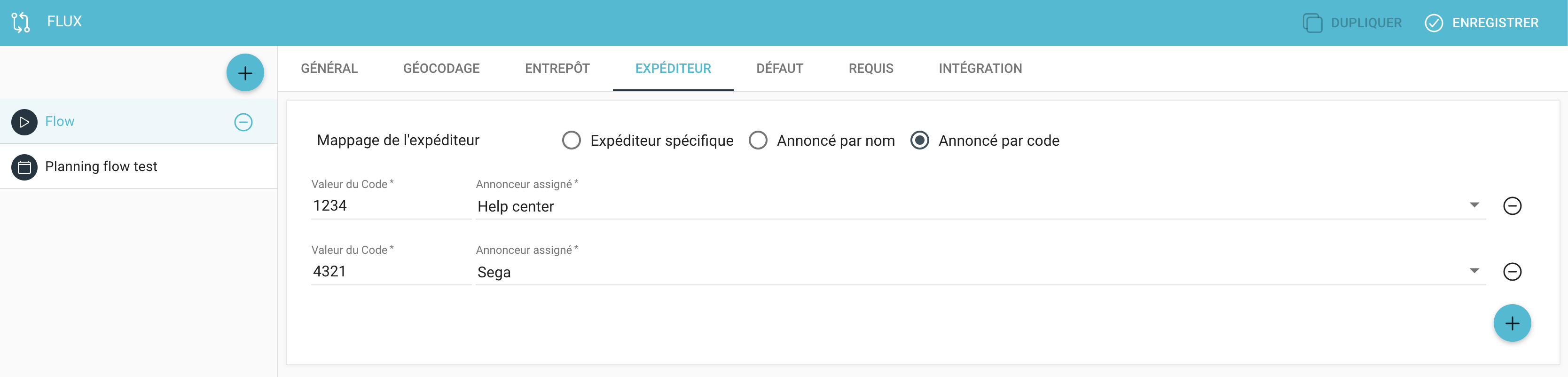The image size is (1568, 377).
Task: Click the Flux icon in header
Action: [21, 23]
